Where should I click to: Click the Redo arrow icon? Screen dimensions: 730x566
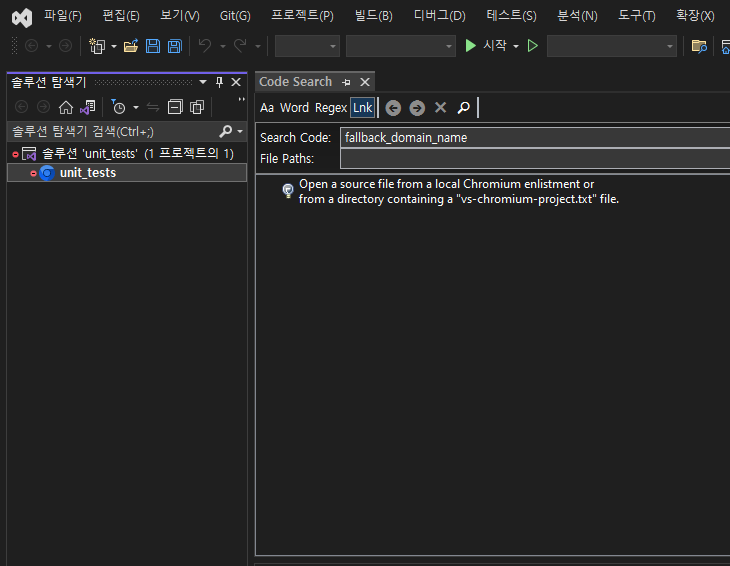coord(240,46)
